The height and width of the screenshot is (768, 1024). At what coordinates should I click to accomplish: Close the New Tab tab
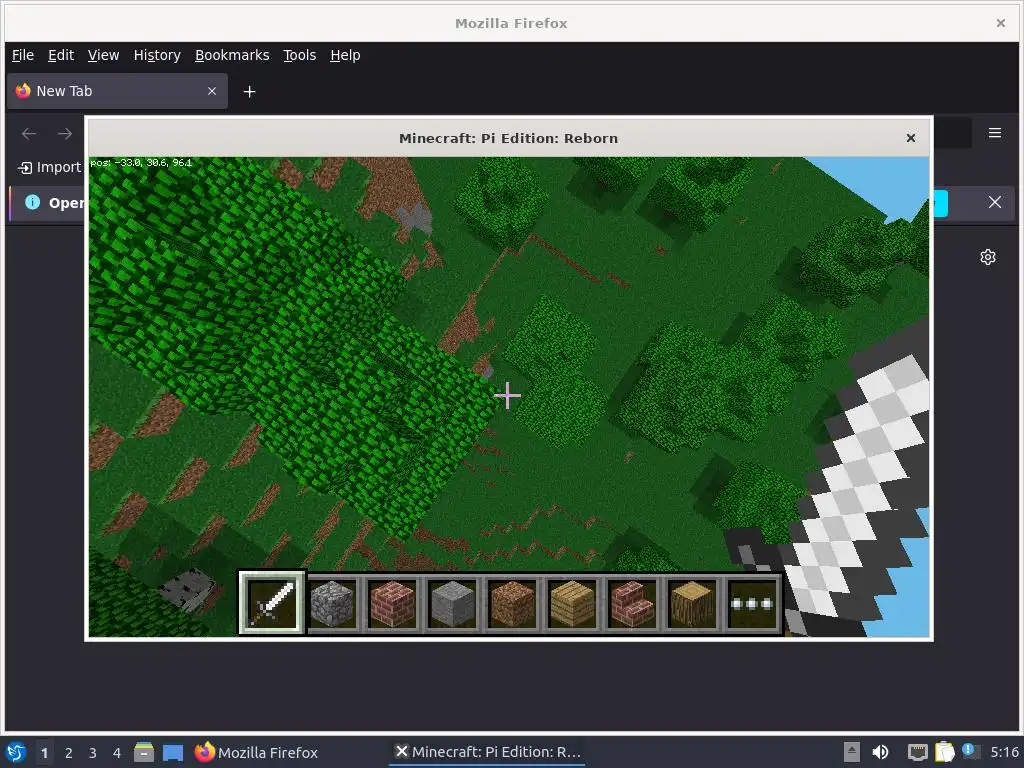(212, 91)
